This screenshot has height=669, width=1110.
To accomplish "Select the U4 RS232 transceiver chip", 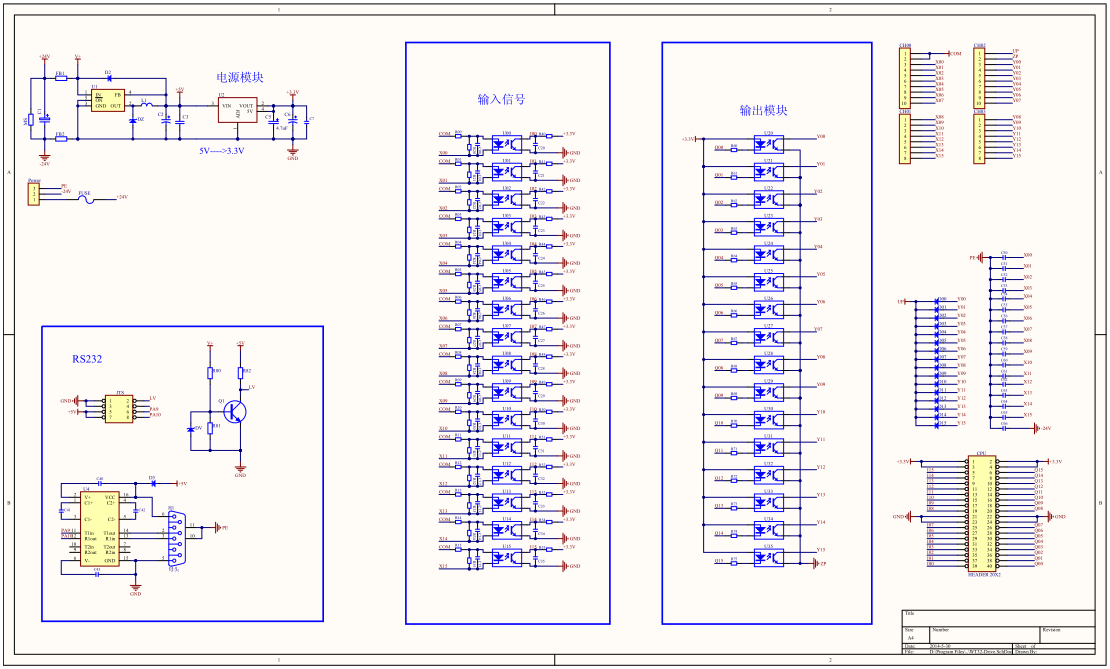I will (99, 529).
